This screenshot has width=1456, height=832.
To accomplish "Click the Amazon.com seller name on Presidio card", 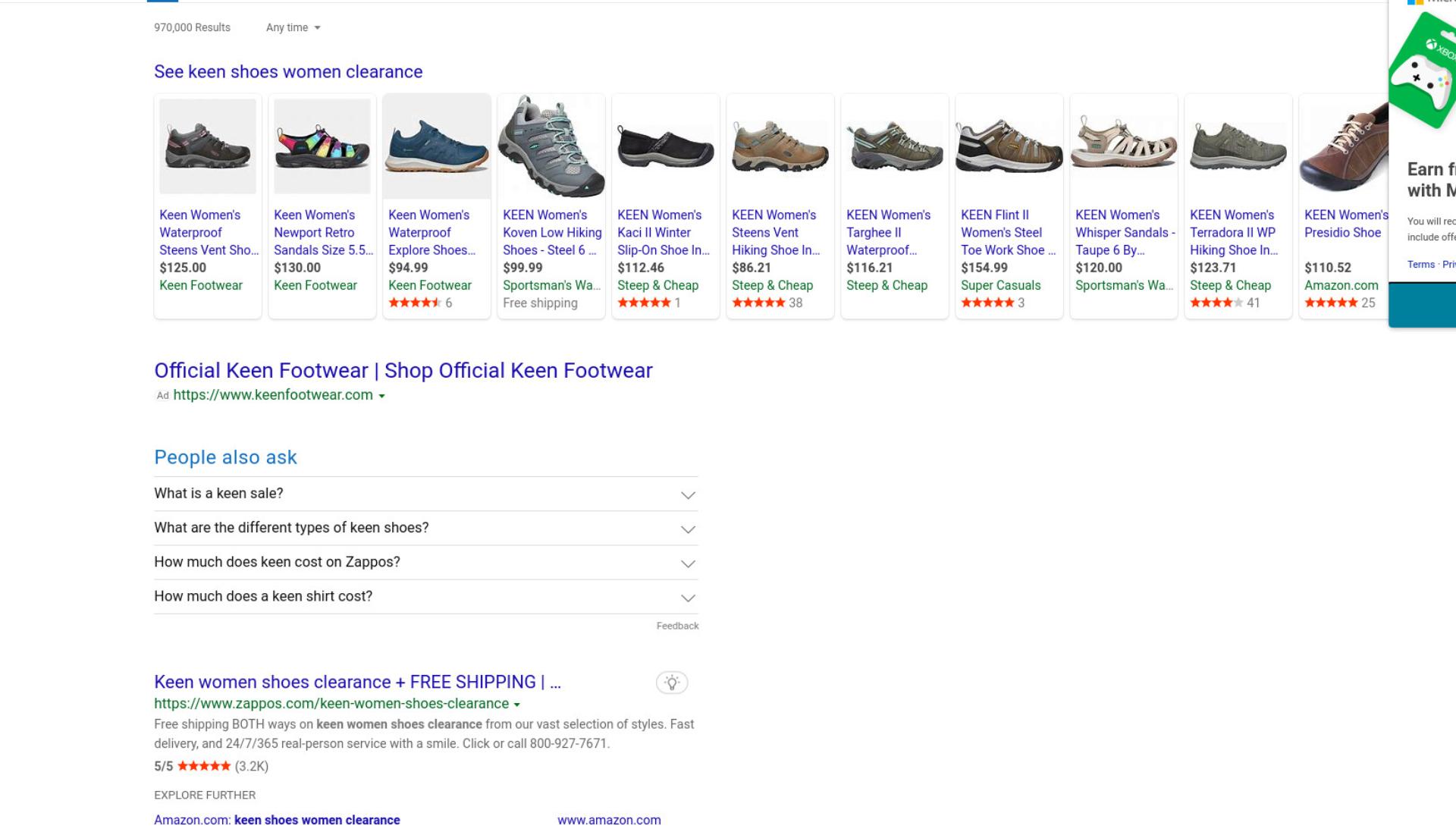I will pyautogui.click(x=1341, y=285).
